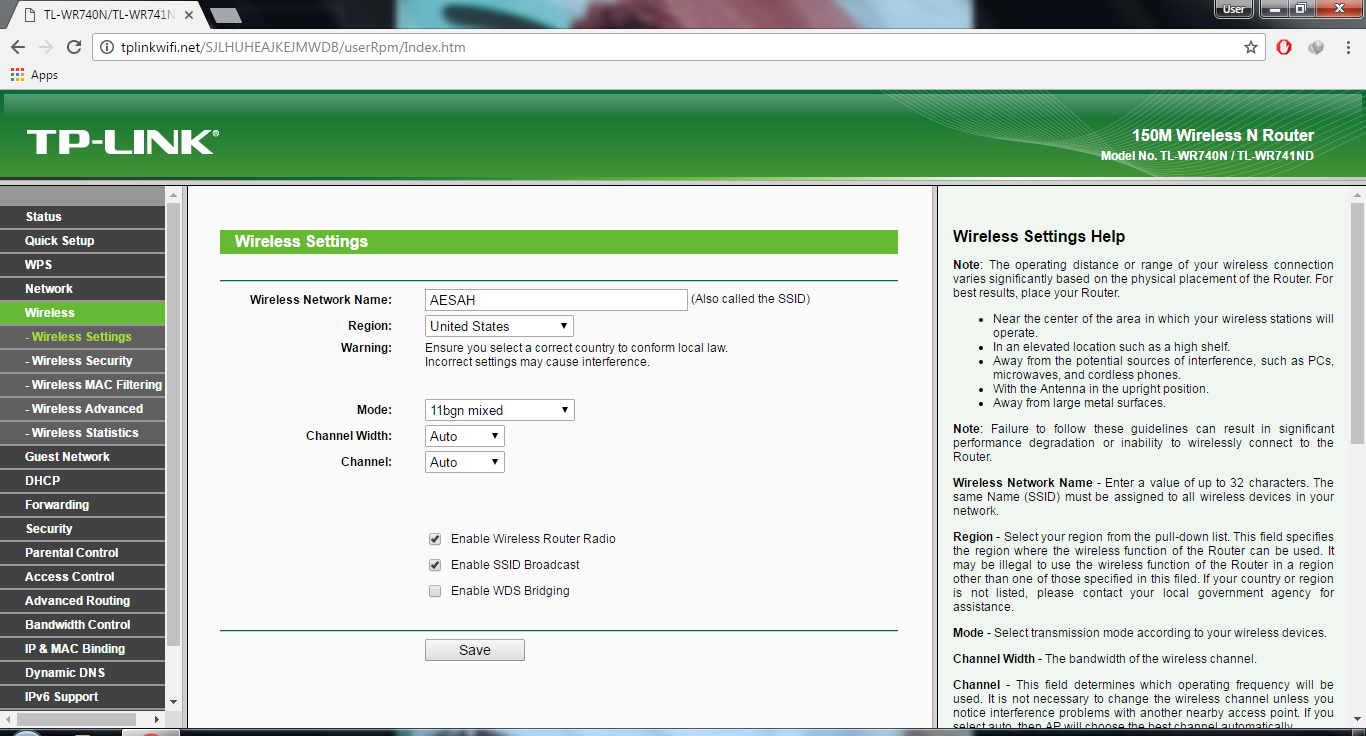1366x736 pixels.
Task: Open the Bandwidth Control menu
Action: [x=82, y=625]
